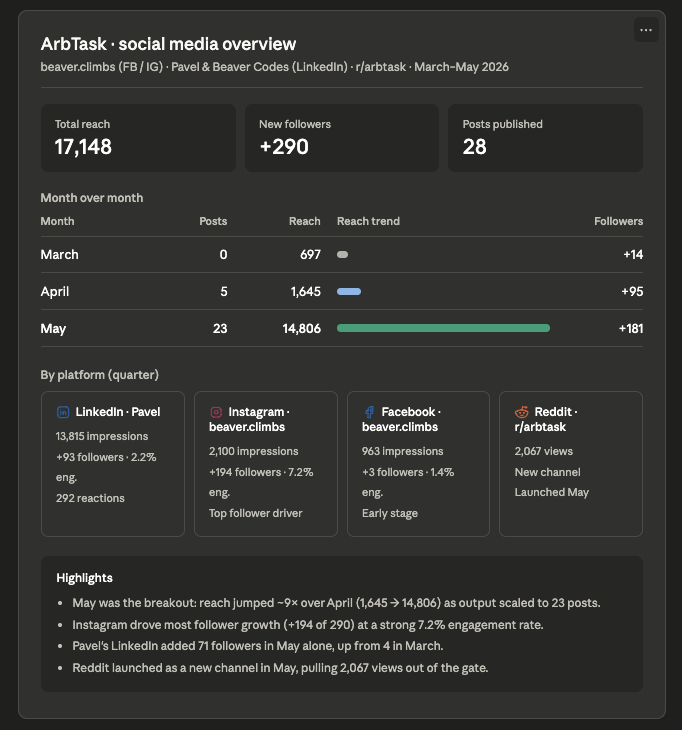Image resolution: width=682 pixels, height=730 pixels.
Task: Click 'New channel' in the Reddit card
Action: coord(547,472)
